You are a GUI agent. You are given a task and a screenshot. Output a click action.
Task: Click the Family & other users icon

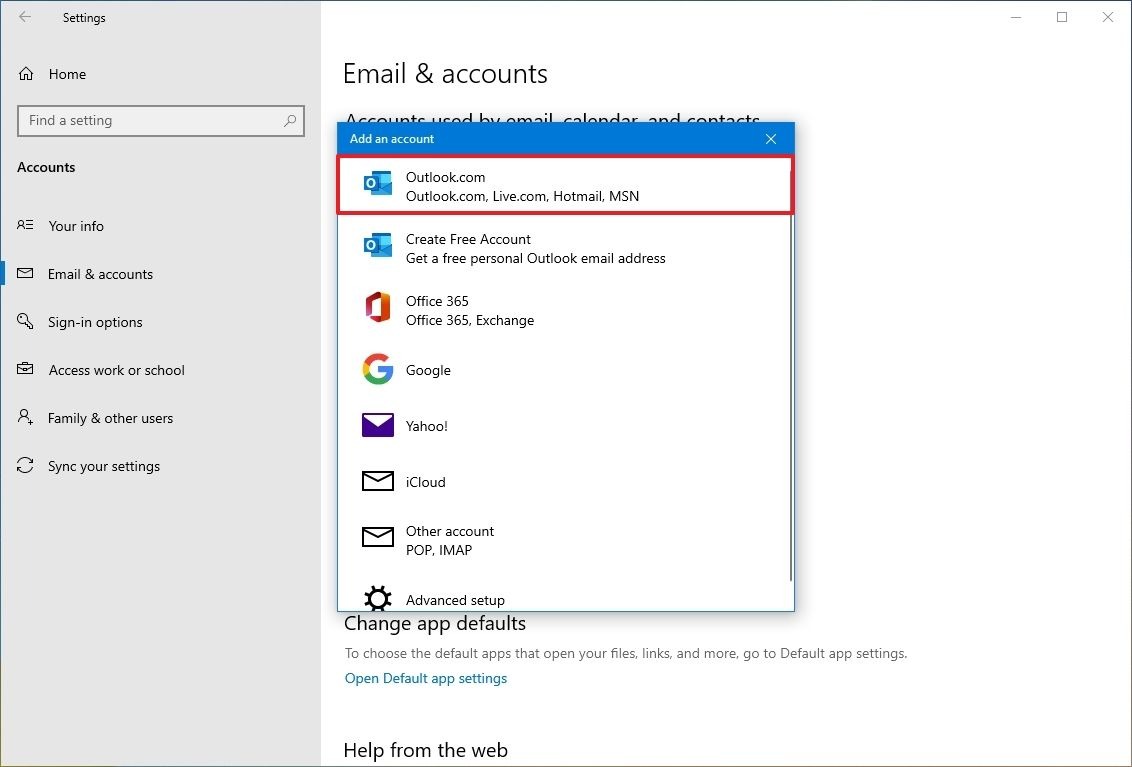(x=25, y=417)
